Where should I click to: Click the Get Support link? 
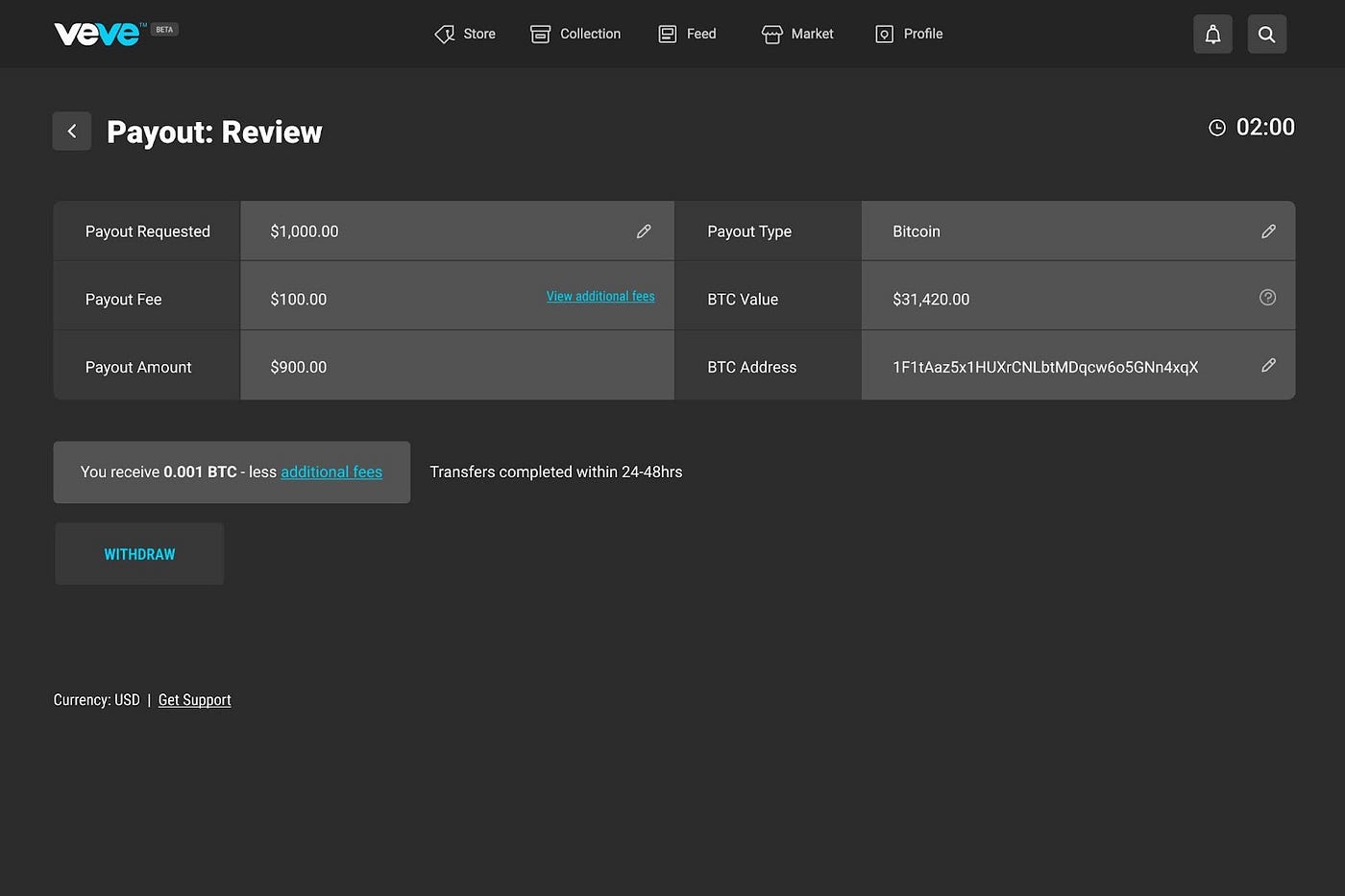pos(194,700)
